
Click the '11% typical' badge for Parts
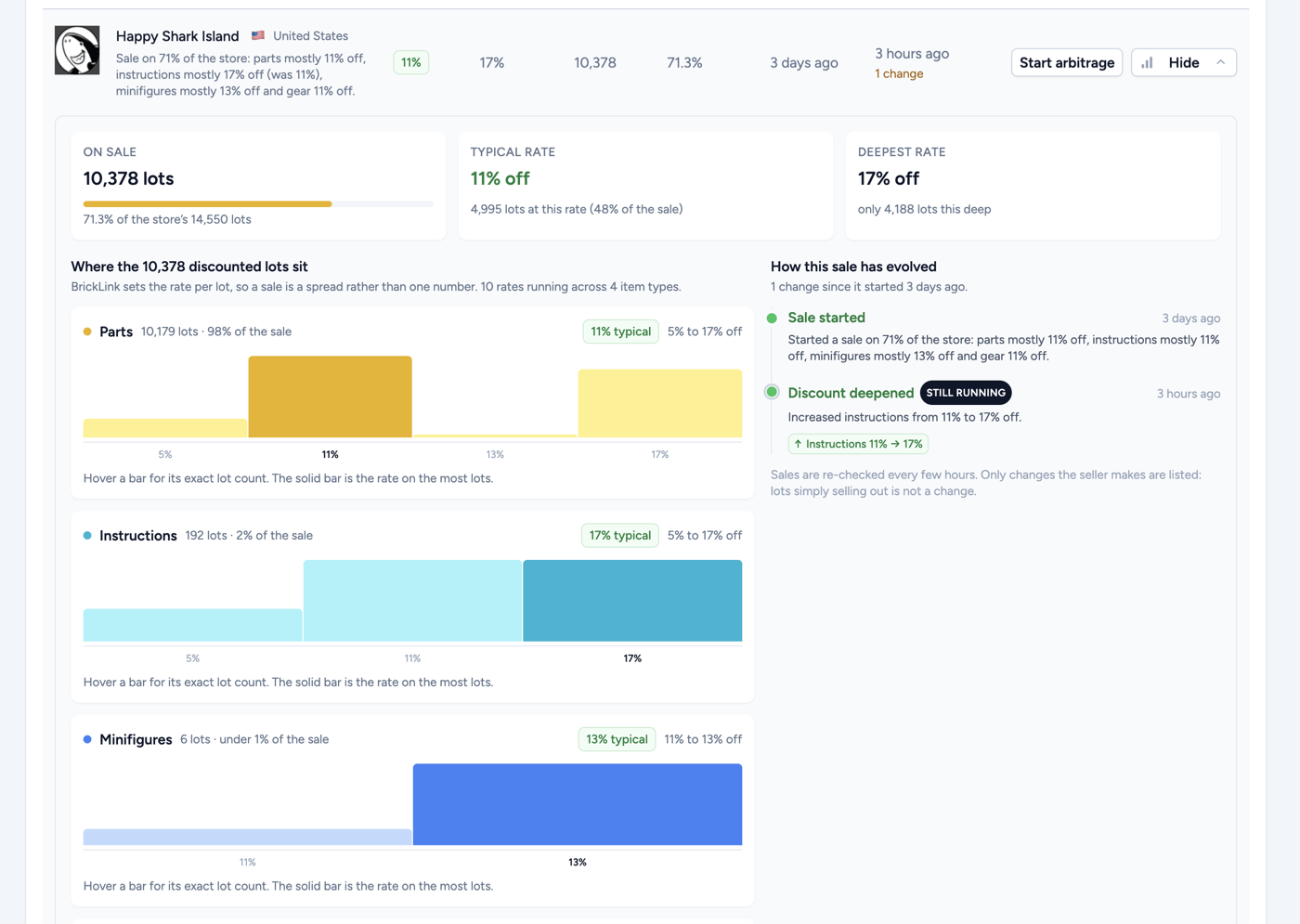point(620,332)
